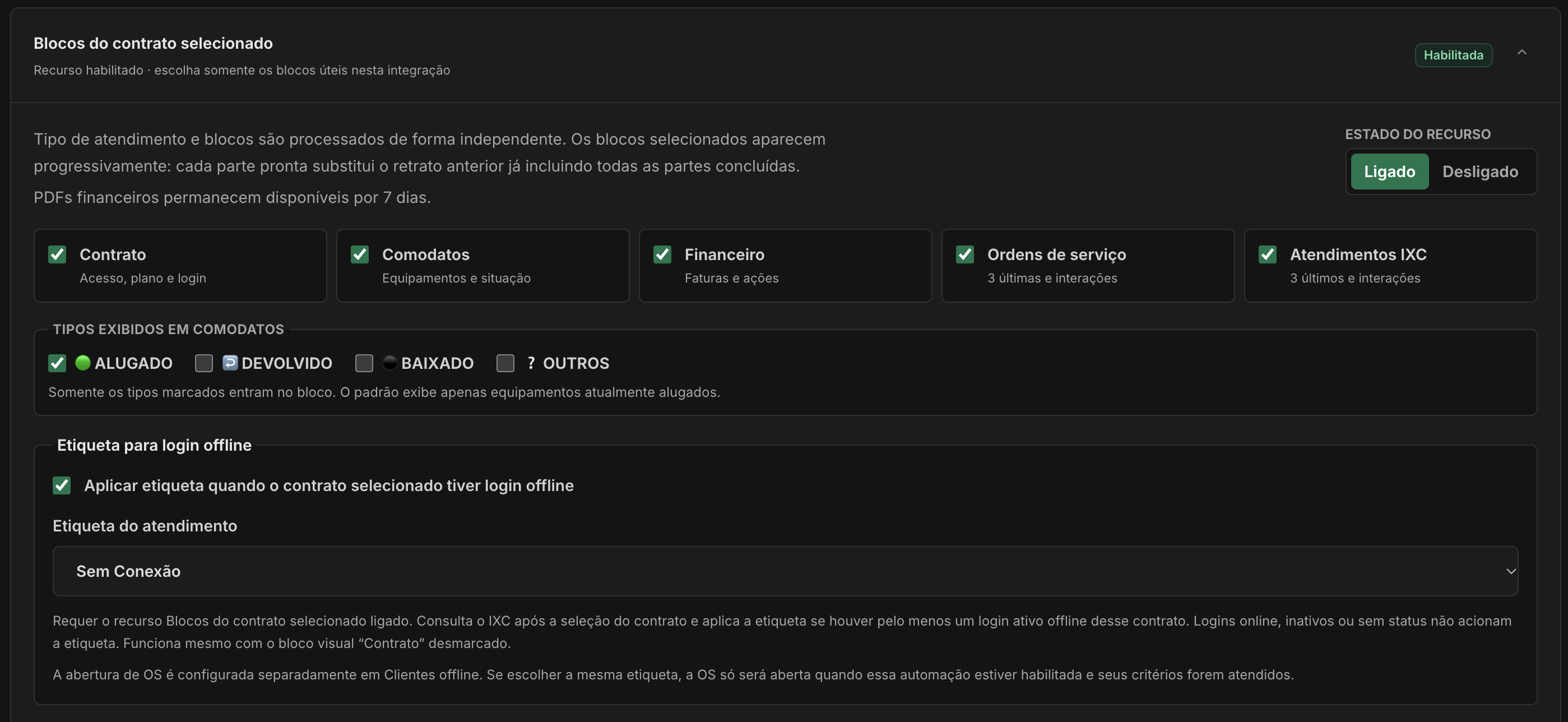Click the green circle ALUGADO icon
The width and height of the screenshot is (1568, 722).
point(83,363)
